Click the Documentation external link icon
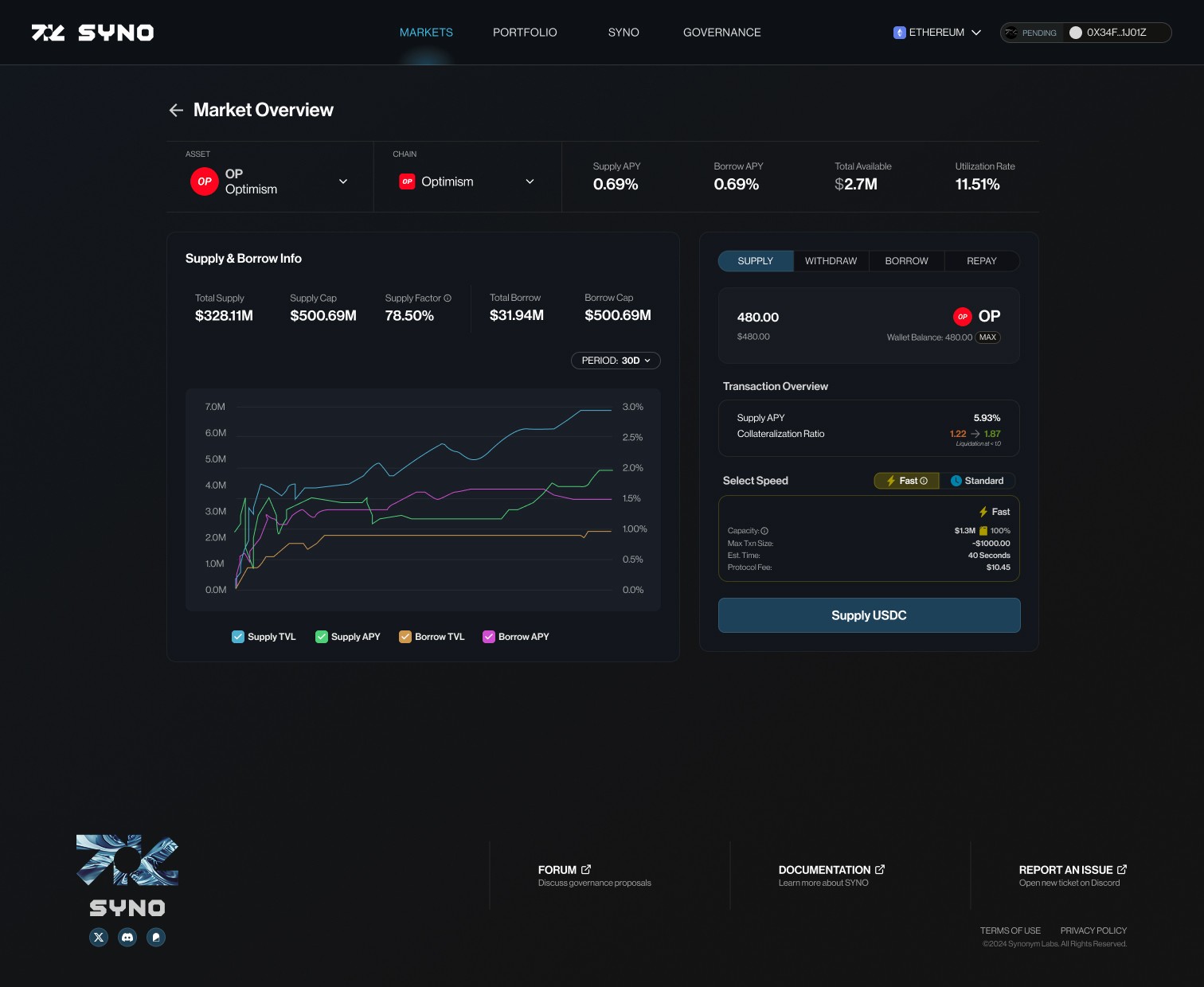The image size is (1204, 987). [880, 869]
